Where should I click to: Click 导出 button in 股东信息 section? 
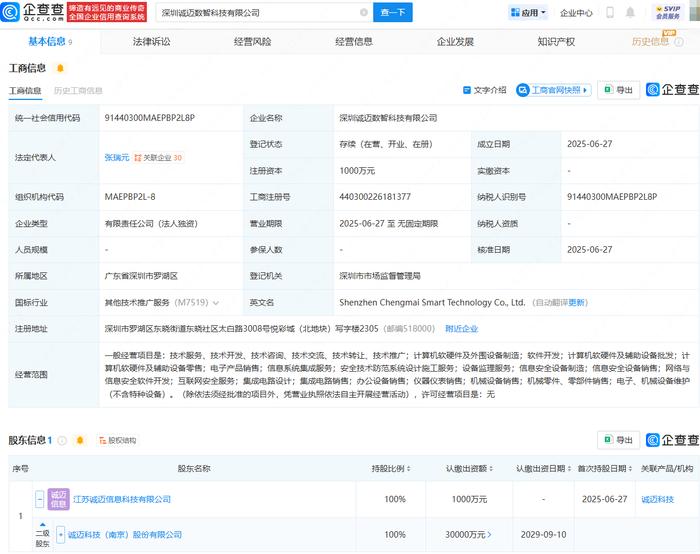[x=618, y=440]
